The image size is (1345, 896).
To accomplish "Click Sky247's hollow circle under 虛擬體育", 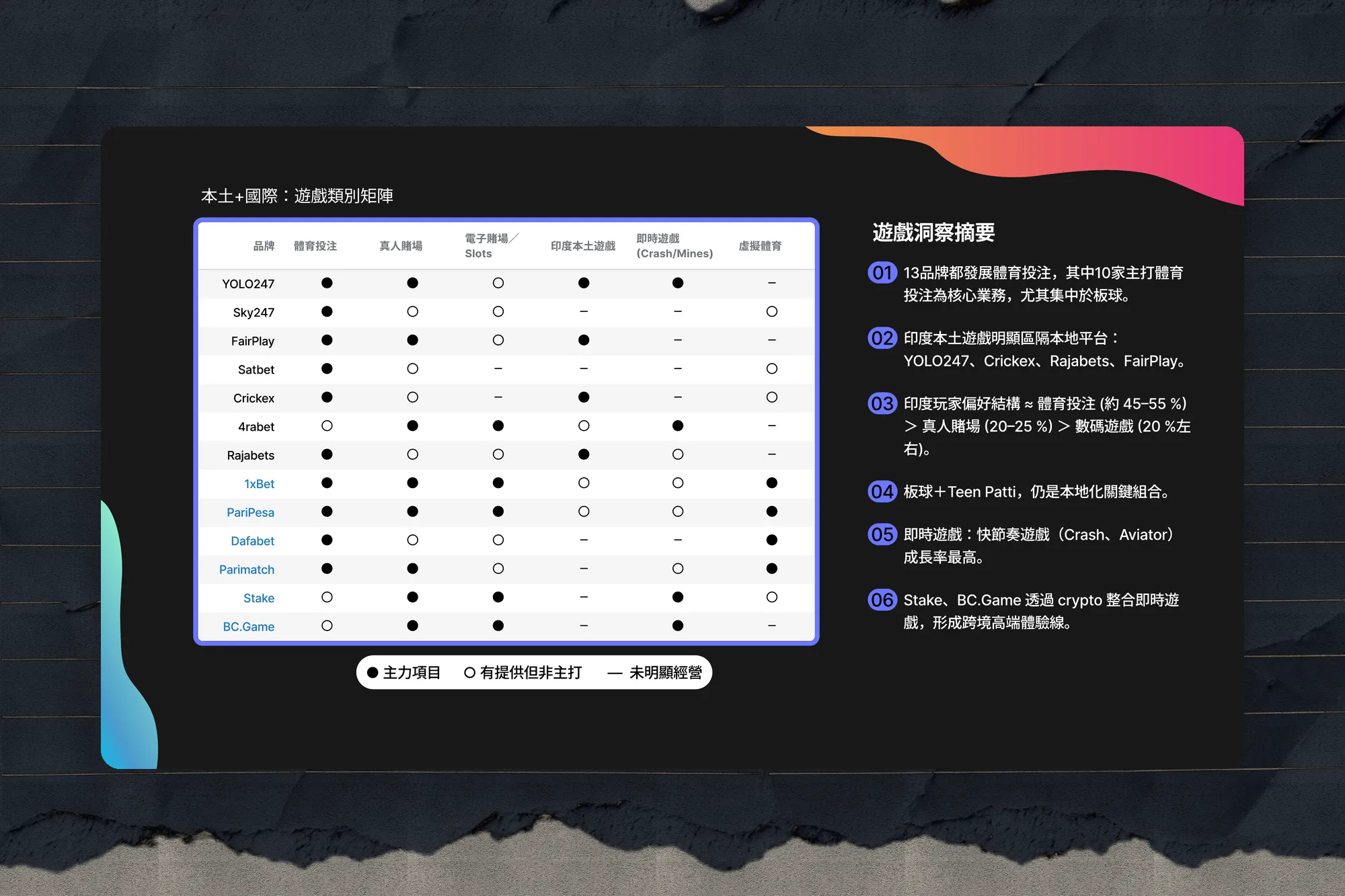I will click(x=772, y=311).
